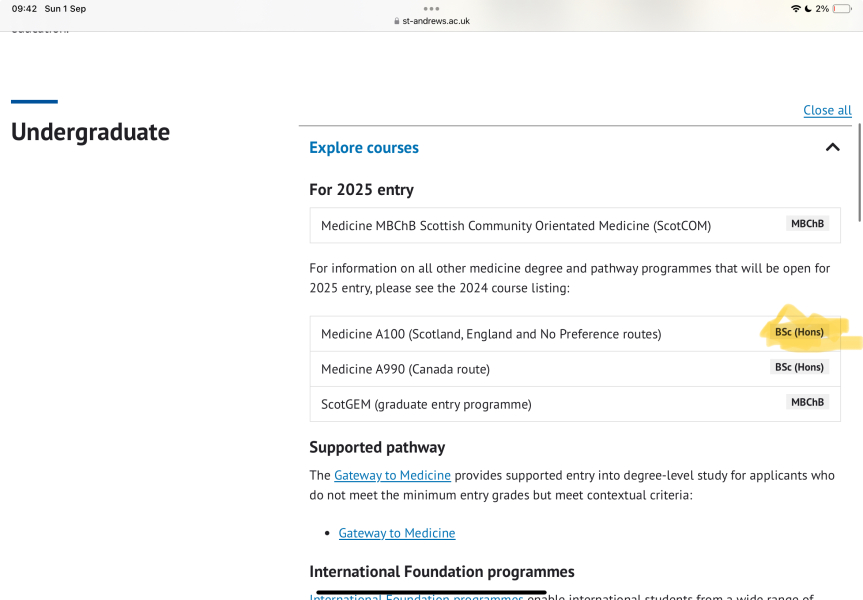Click the BSc (Hons) badge for Medicine A990

(x=799, y=367)
